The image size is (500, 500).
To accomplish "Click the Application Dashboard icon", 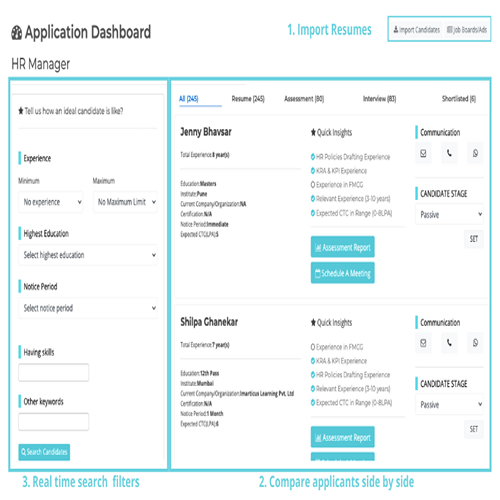I will 17,33.
